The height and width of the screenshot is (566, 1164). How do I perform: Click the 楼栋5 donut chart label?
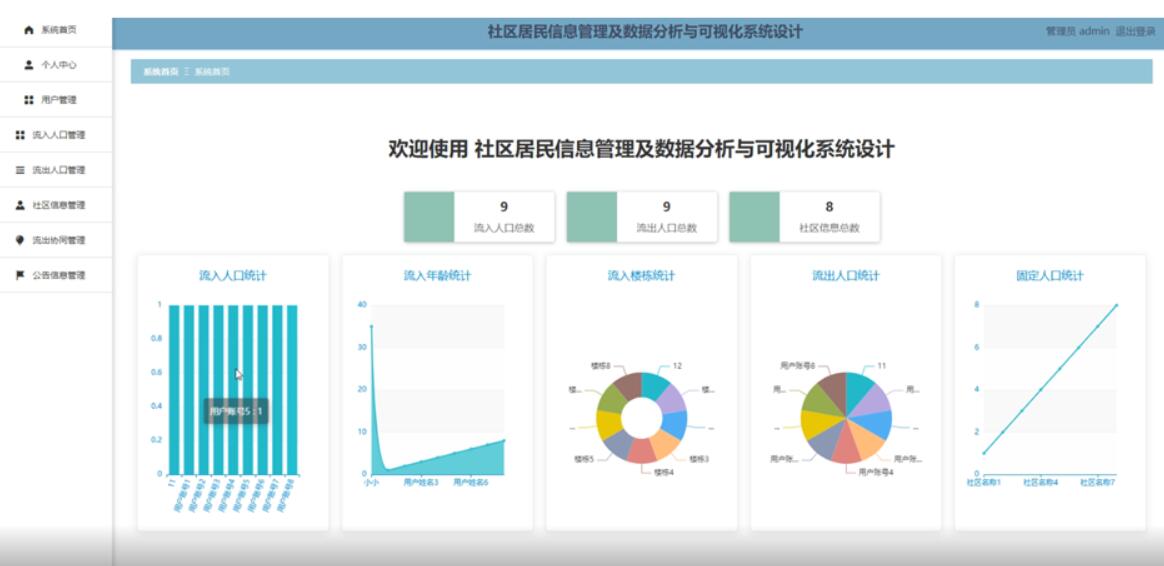583,459
